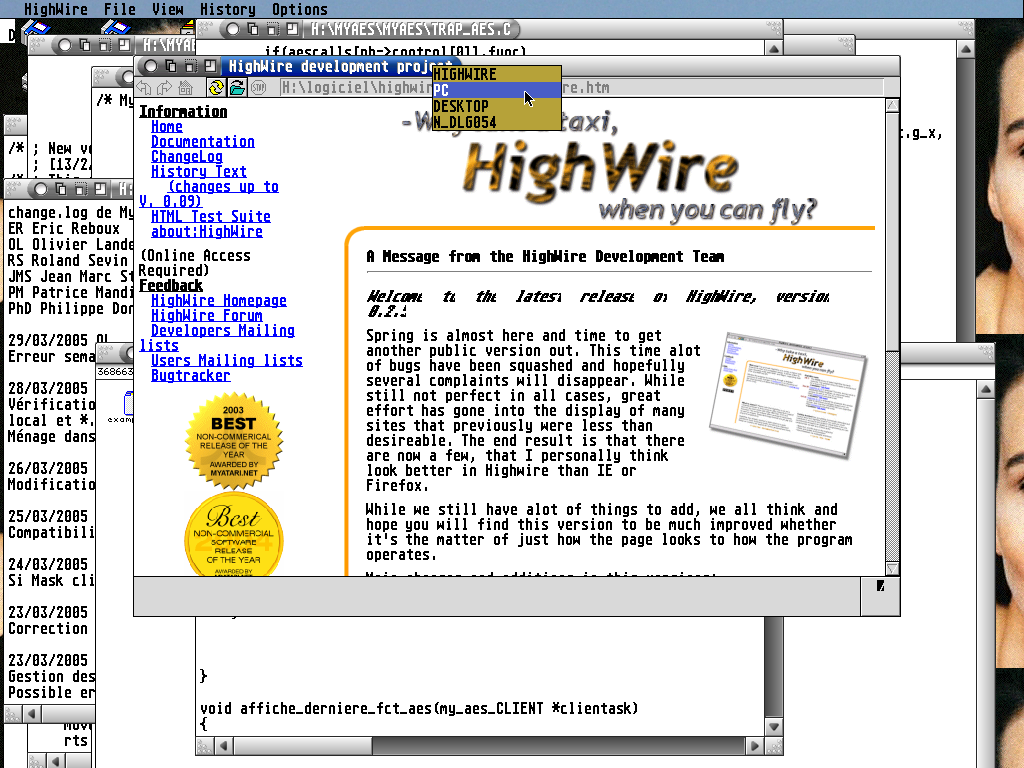
Task: Click the HighWire address URL field
Action: point(581,88)
